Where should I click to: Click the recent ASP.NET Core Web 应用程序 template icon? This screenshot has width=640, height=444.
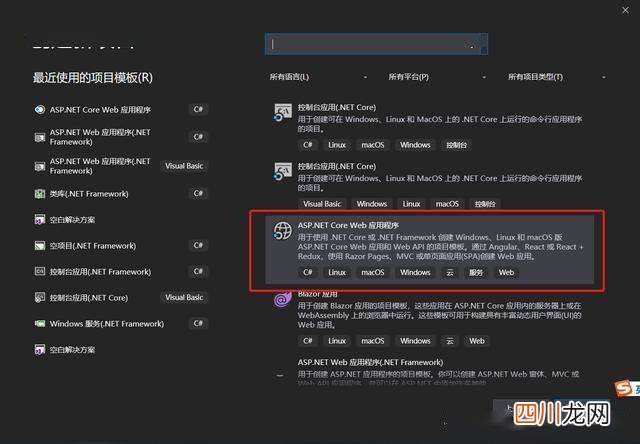[40, 109]
